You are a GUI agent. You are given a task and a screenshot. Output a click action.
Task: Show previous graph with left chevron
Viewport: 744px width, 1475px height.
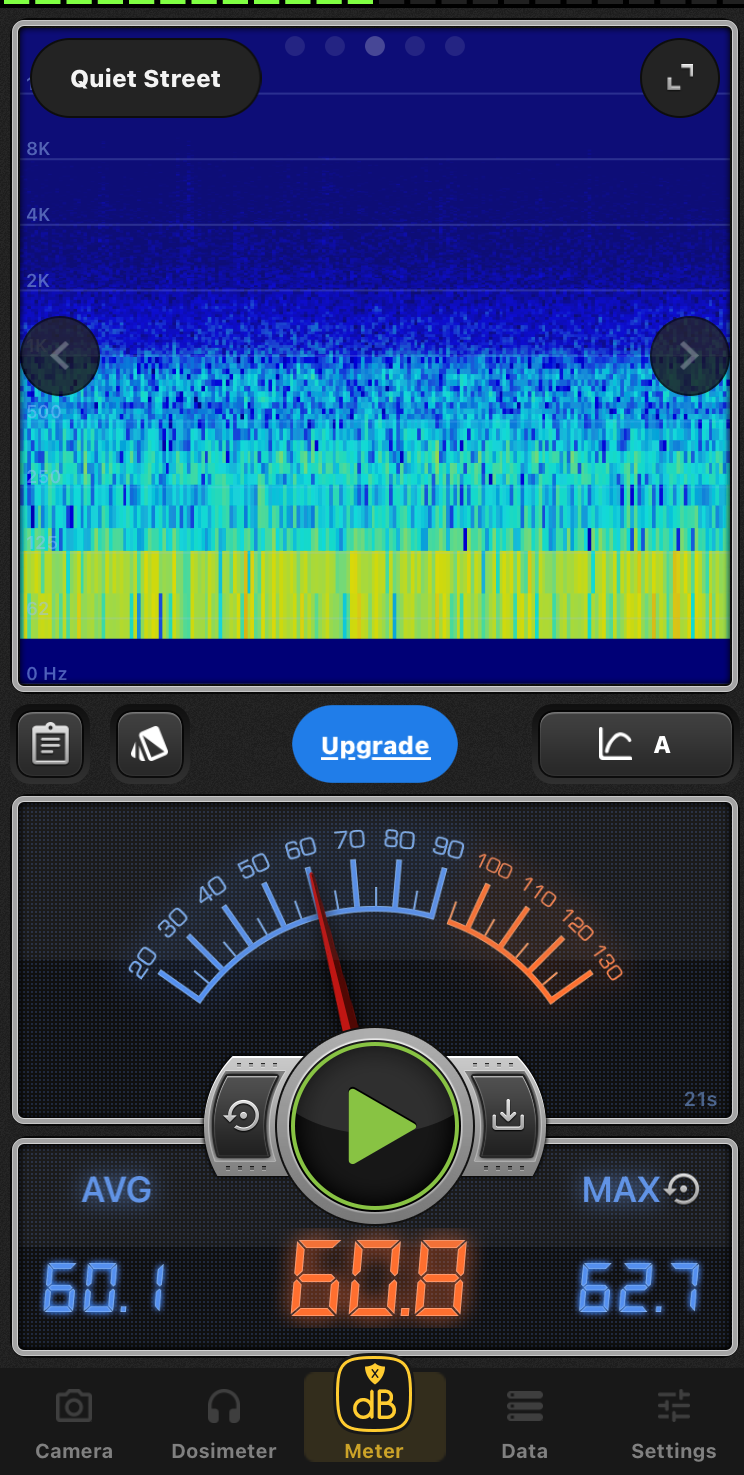tap(60, 356)
